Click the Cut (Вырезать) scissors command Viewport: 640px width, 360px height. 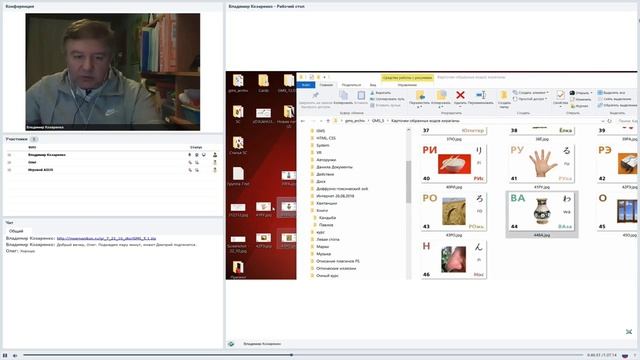(x=380, y=93)
